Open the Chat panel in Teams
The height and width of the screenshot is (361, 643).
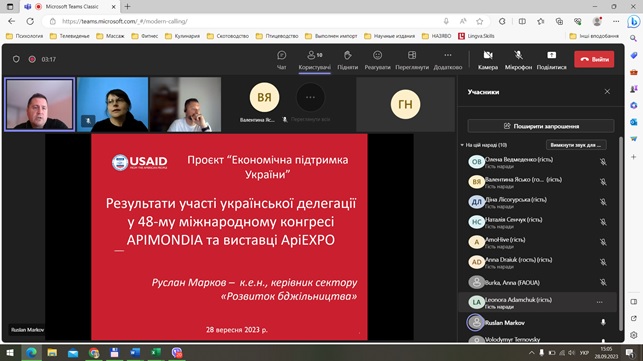[x=281, y=60]
